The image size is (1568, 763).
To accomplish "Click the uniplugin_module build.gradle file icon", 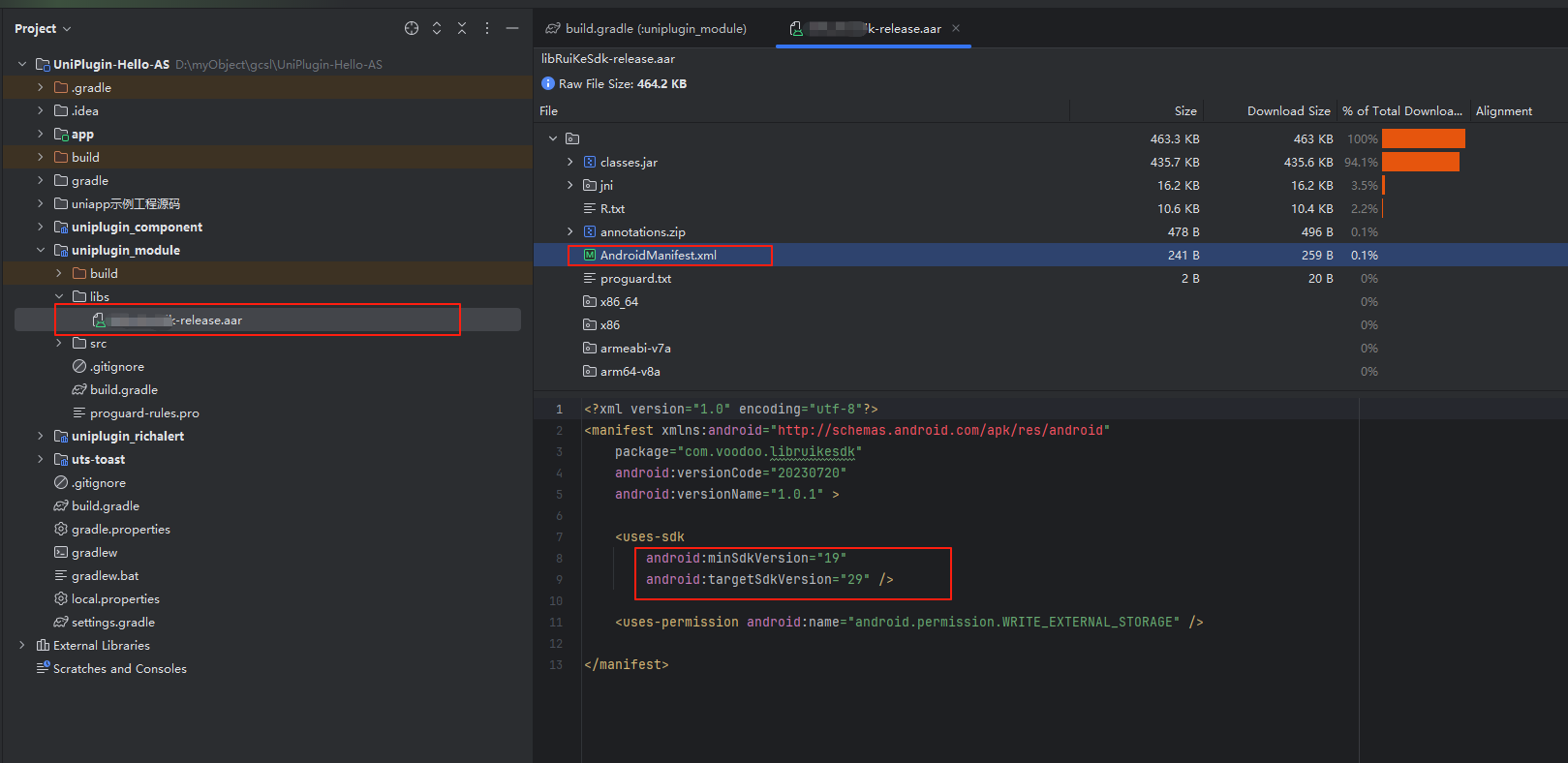I will tap(79, 389).
